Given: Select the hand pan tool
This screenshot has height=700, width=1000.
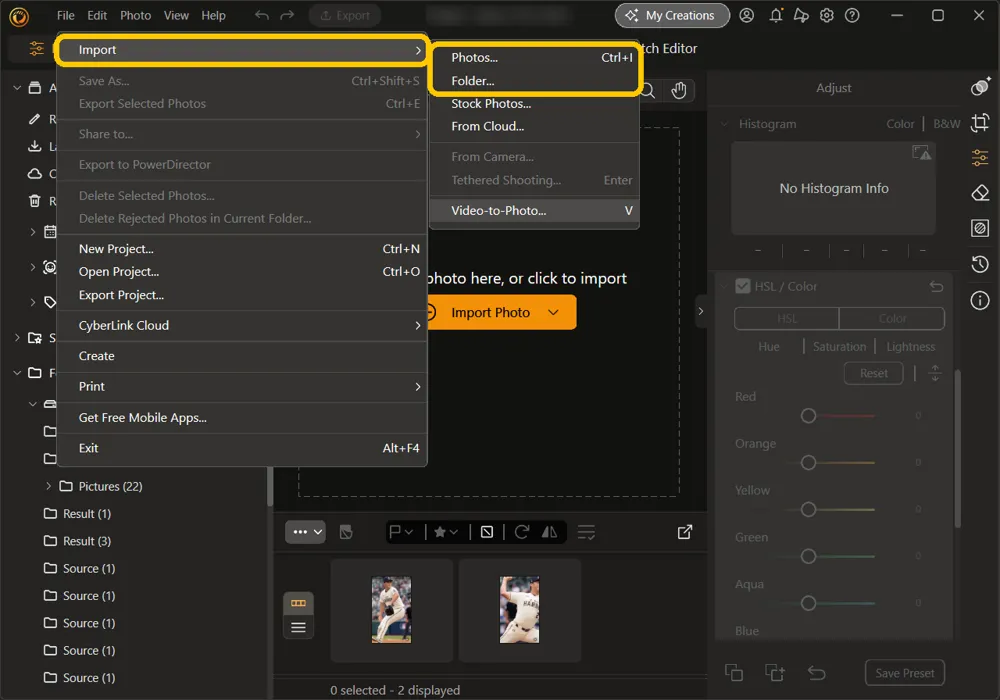Looking at the screenshot, I should (679, 91).
